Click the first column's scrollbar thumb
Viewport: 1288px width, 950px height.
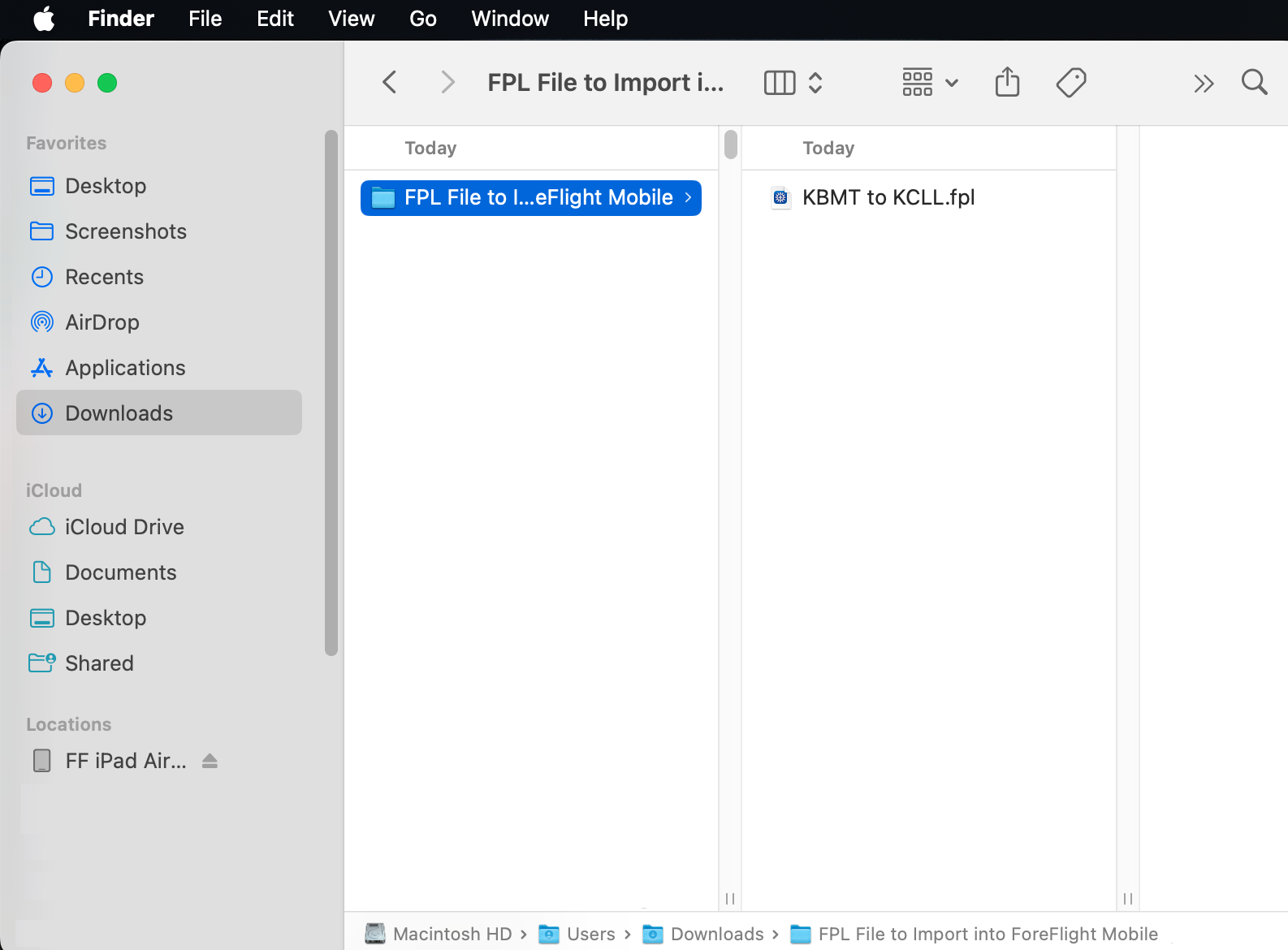click(731, 145)
